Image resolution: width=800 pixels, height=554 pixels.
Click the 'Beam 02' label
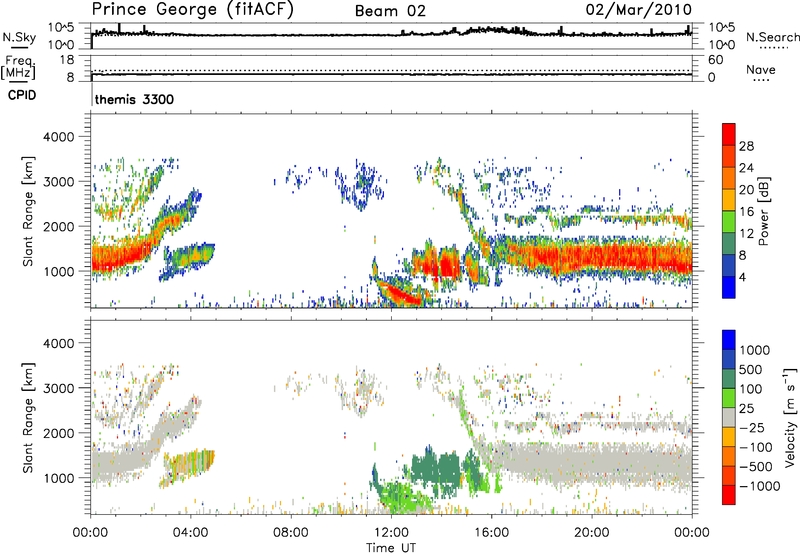pos(390,11)
